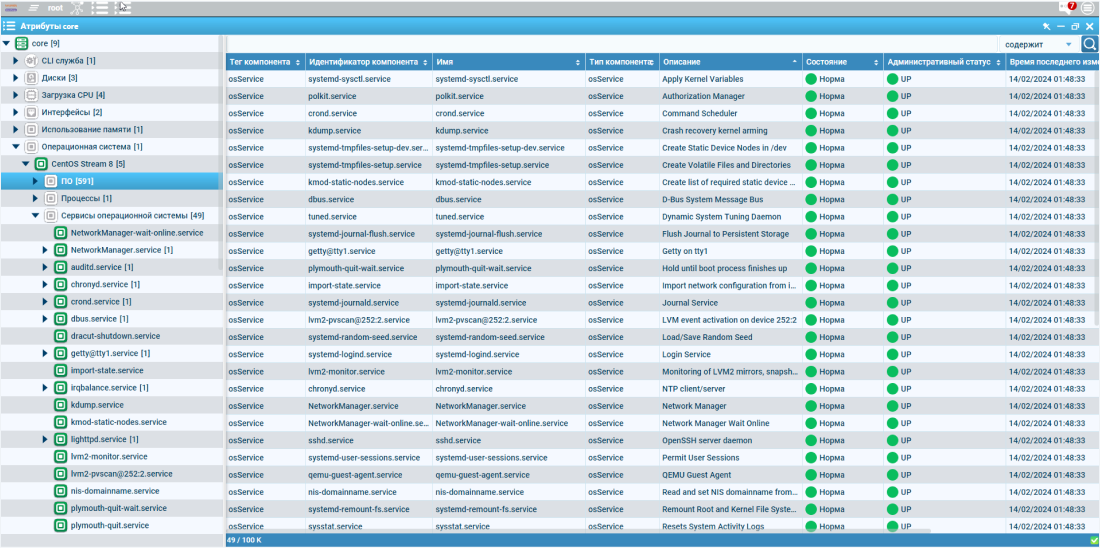Screen dimensions: 1100x548
Task: Collapse the core root node
Action: tap(6, 44)
